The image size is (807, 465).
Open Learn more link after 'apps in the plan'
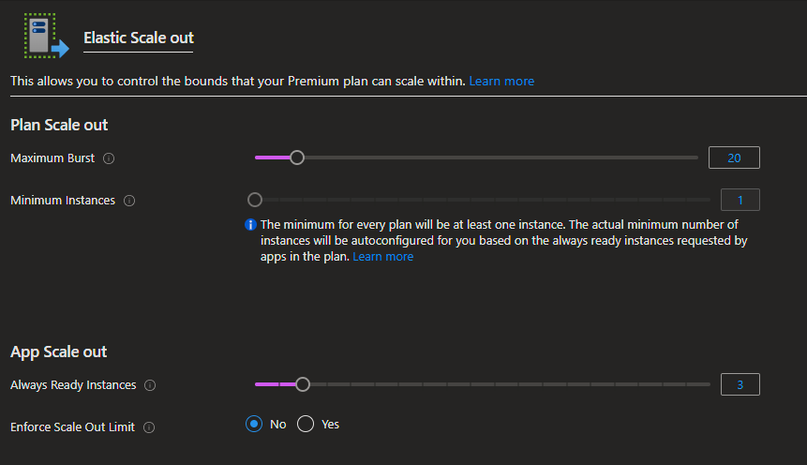383,256
